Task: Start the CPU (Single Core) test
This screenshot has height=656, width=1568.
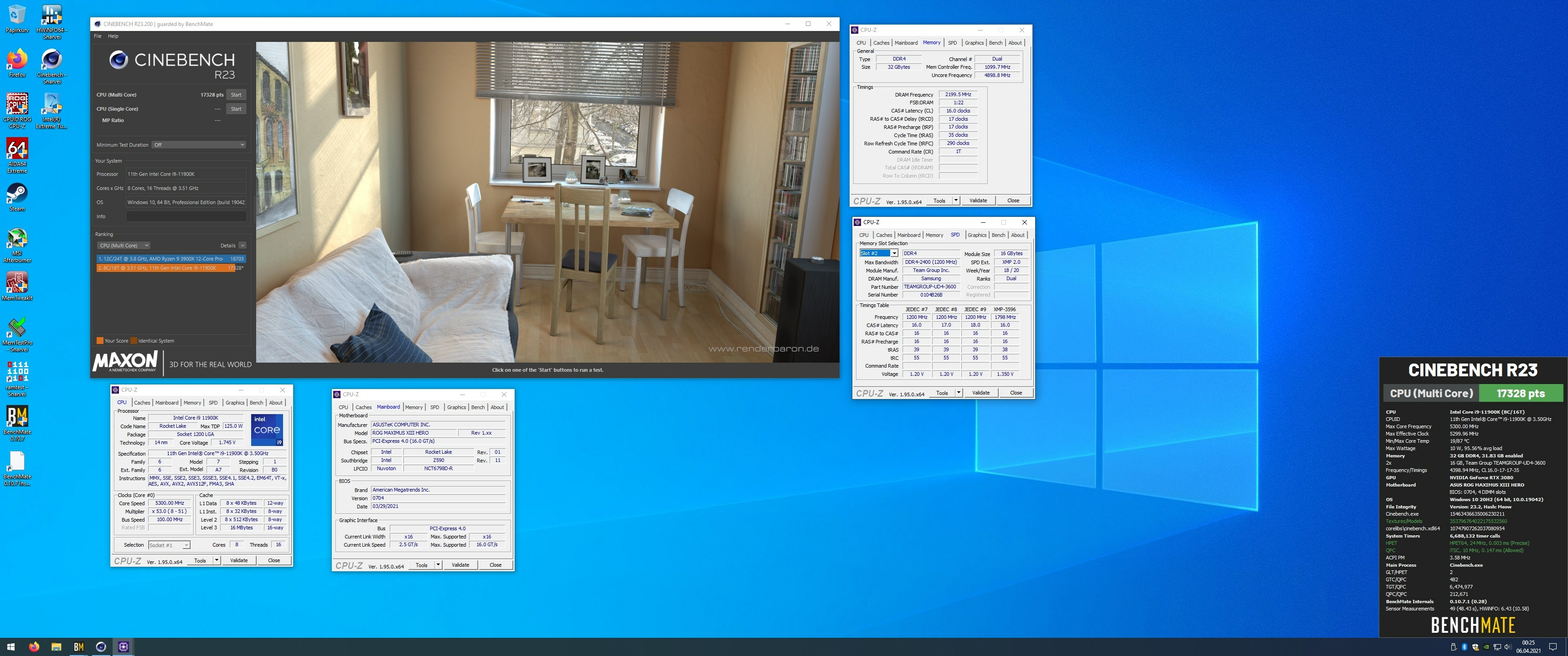Action: [x=236, y=109]
